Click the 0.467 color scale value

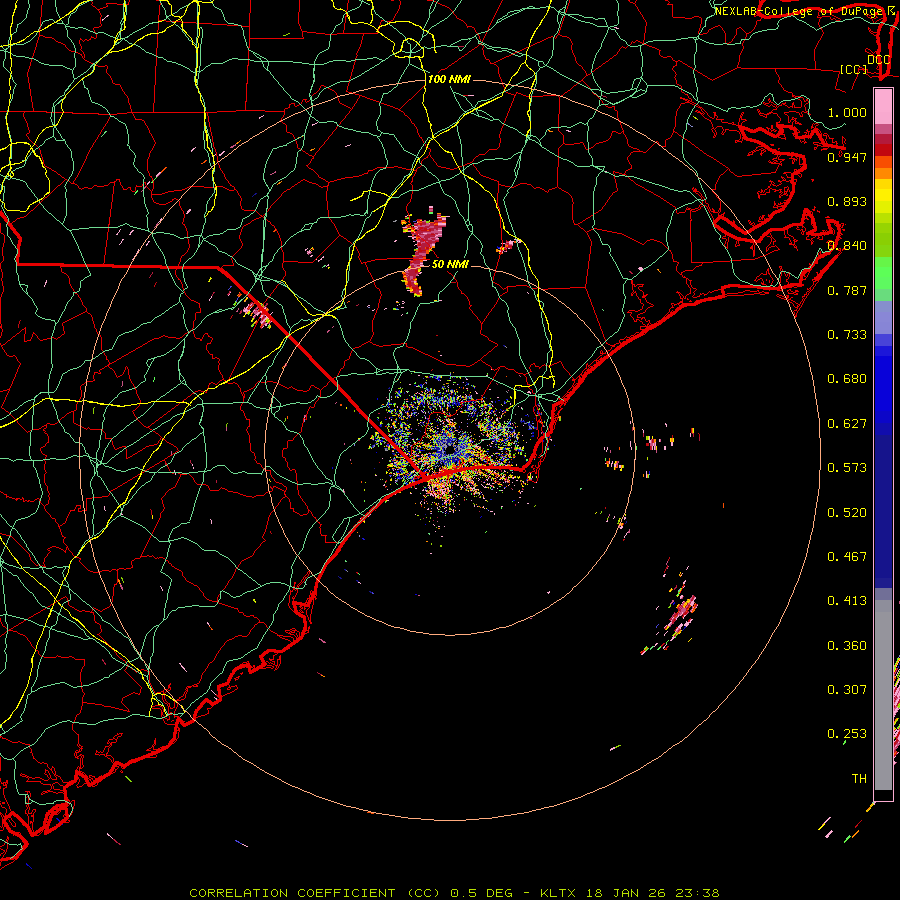[847, 556]
